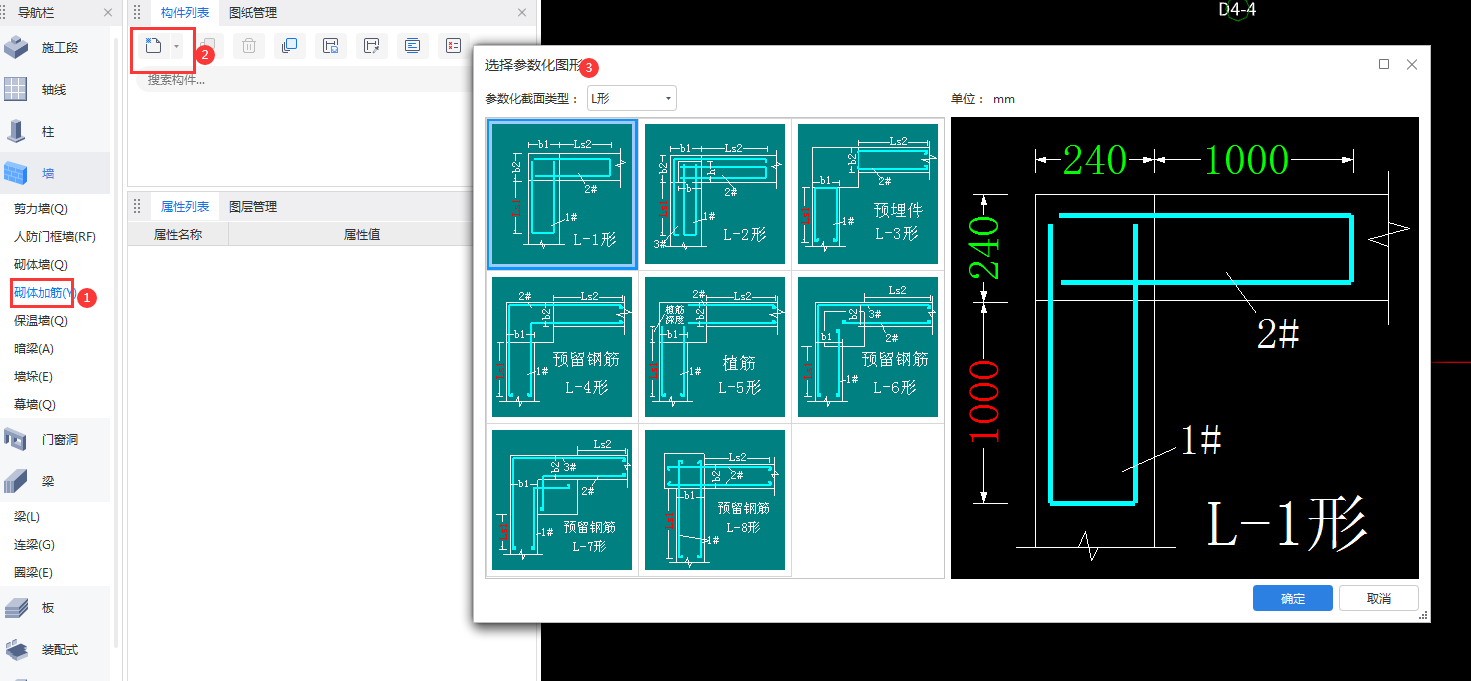The image size is (1471, 681).
Task: Select the 预埋件 L-3形 thumbnail
Action: click(x=868, y=194)
